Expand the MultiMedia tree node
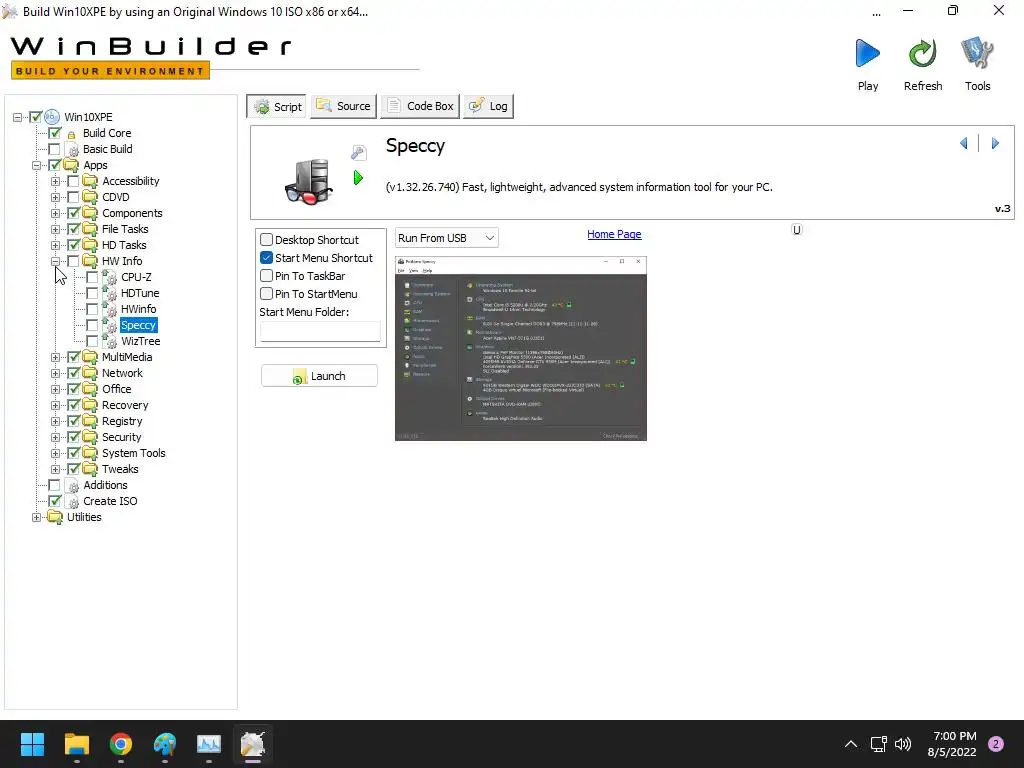This screenshot has width=1024, height=768. pyautogui.click(x=56, y=357)
